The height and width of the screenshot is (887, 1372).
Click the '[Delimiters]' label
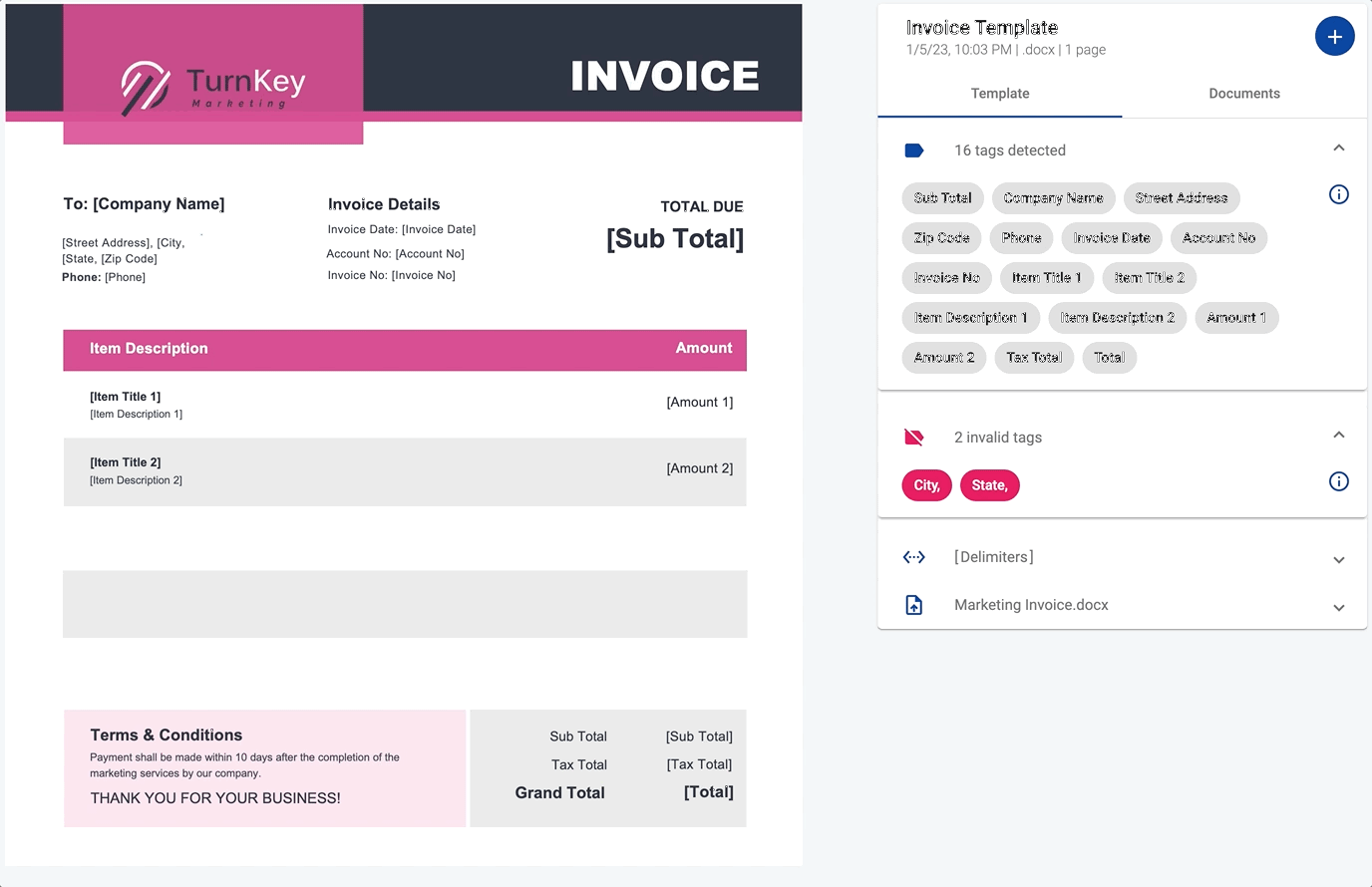[993, 557]
